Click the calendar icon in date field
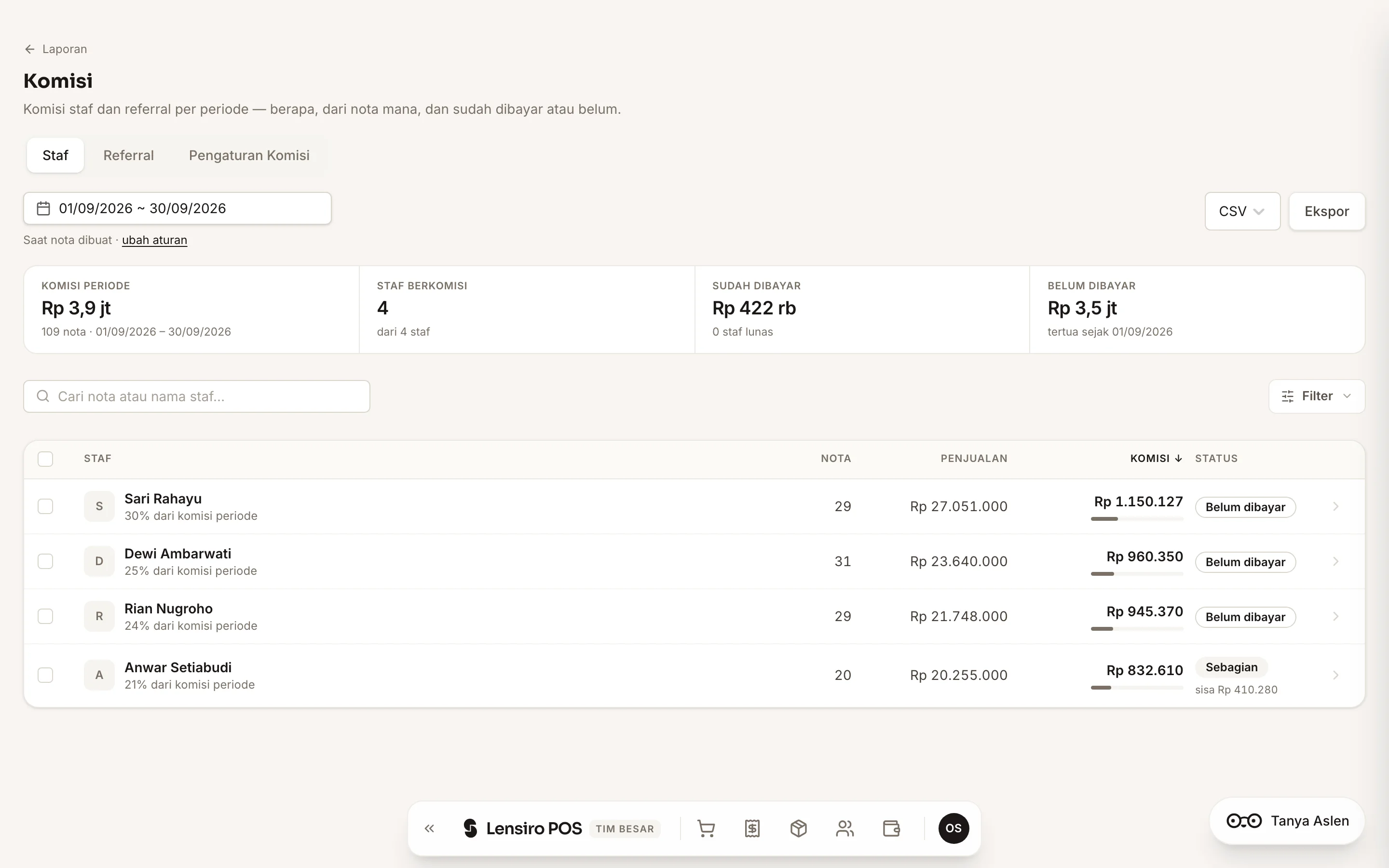Viewport: 1389px width, 868px height. 43,208
